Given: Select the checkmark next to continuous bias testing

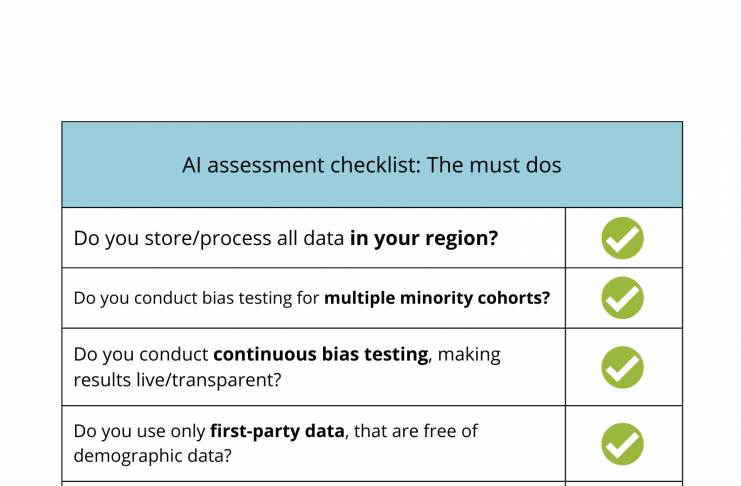Looking at the screenshot, I should click(622, 367).
